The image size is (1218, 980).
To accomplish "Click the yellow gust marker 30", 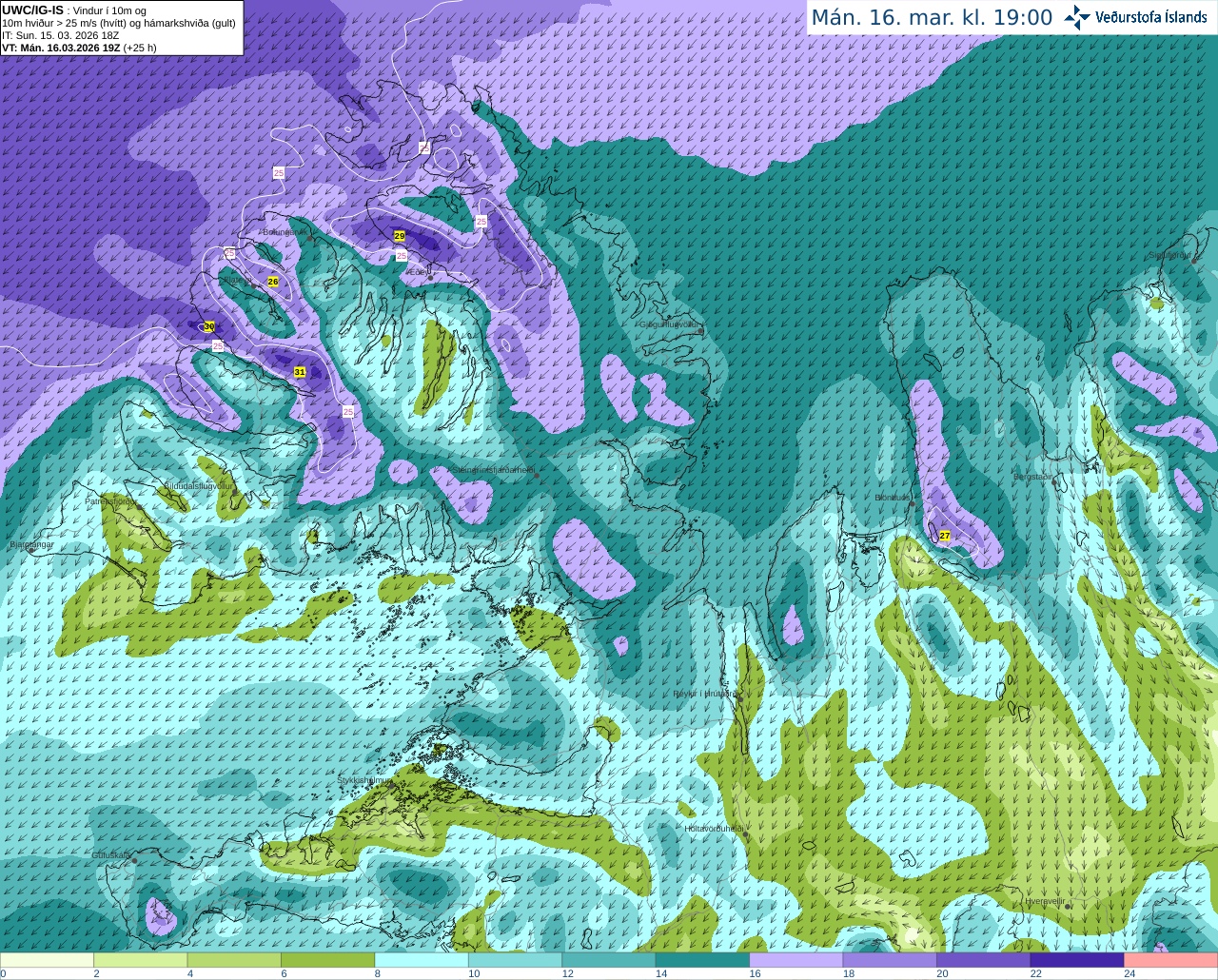I will 209,326.
